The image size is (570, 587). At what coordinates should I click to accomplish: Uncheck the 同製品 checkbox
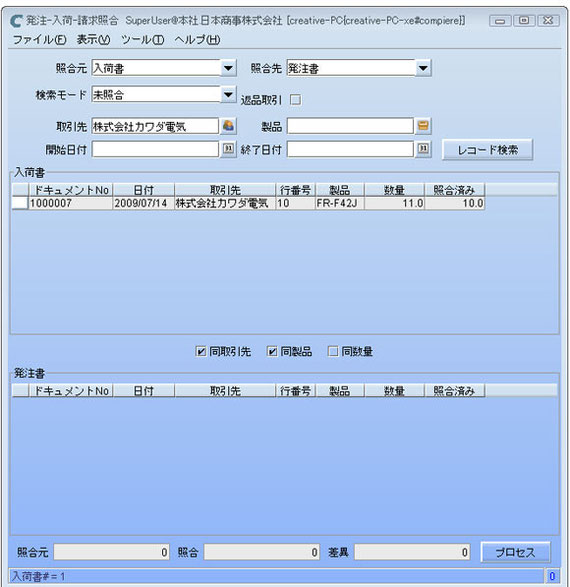[x=272, y=351]
